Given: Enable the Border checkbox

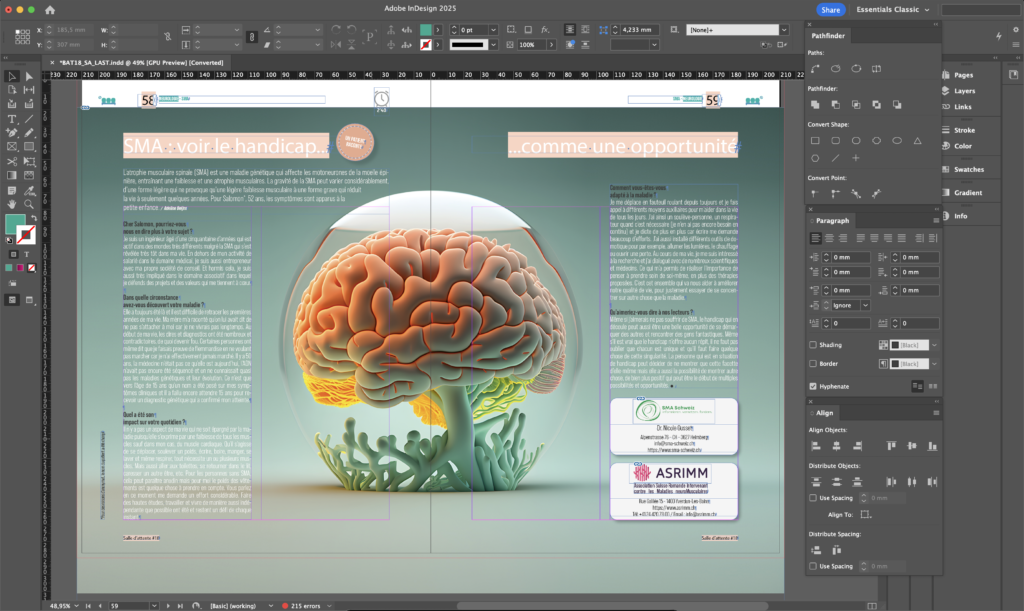Looking at the screenshot, I should point(813,364).
